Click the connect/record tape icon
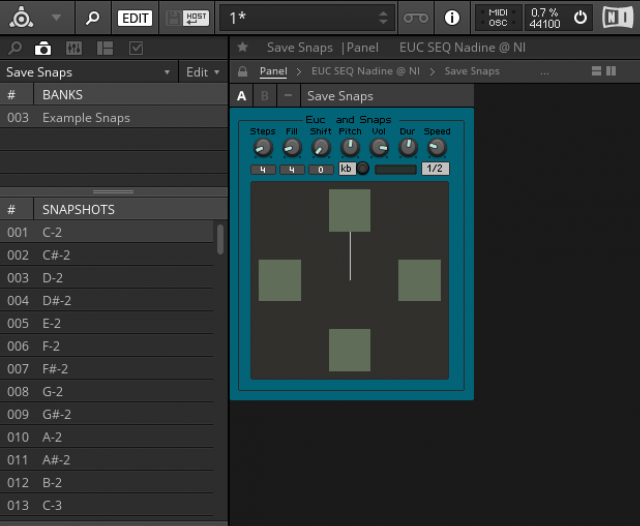 pos(415,18)
